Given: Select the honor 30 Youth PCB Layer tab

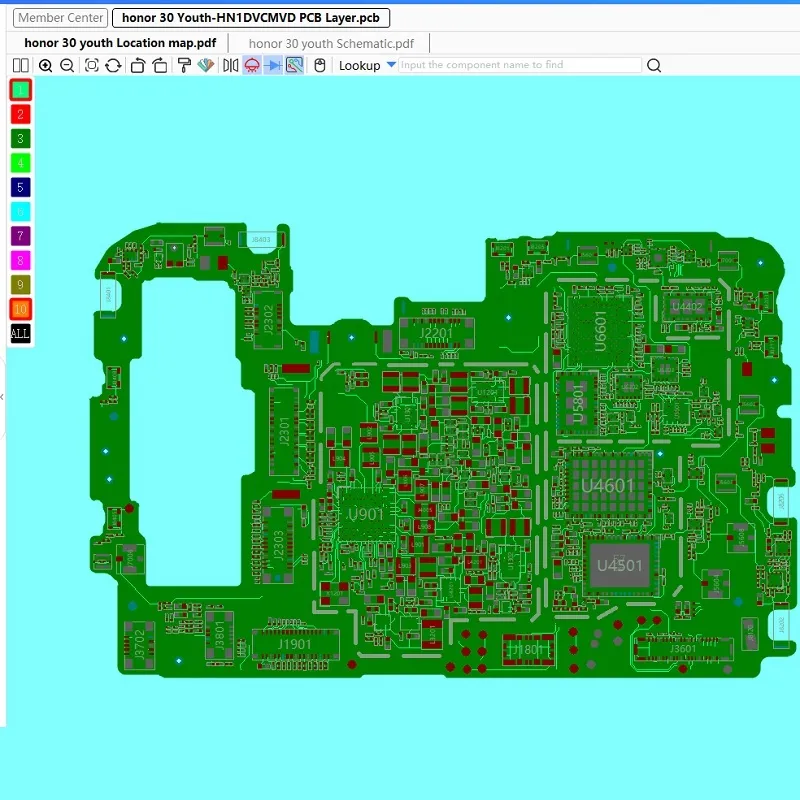Looking at the screenshot, I should (251, 18).
